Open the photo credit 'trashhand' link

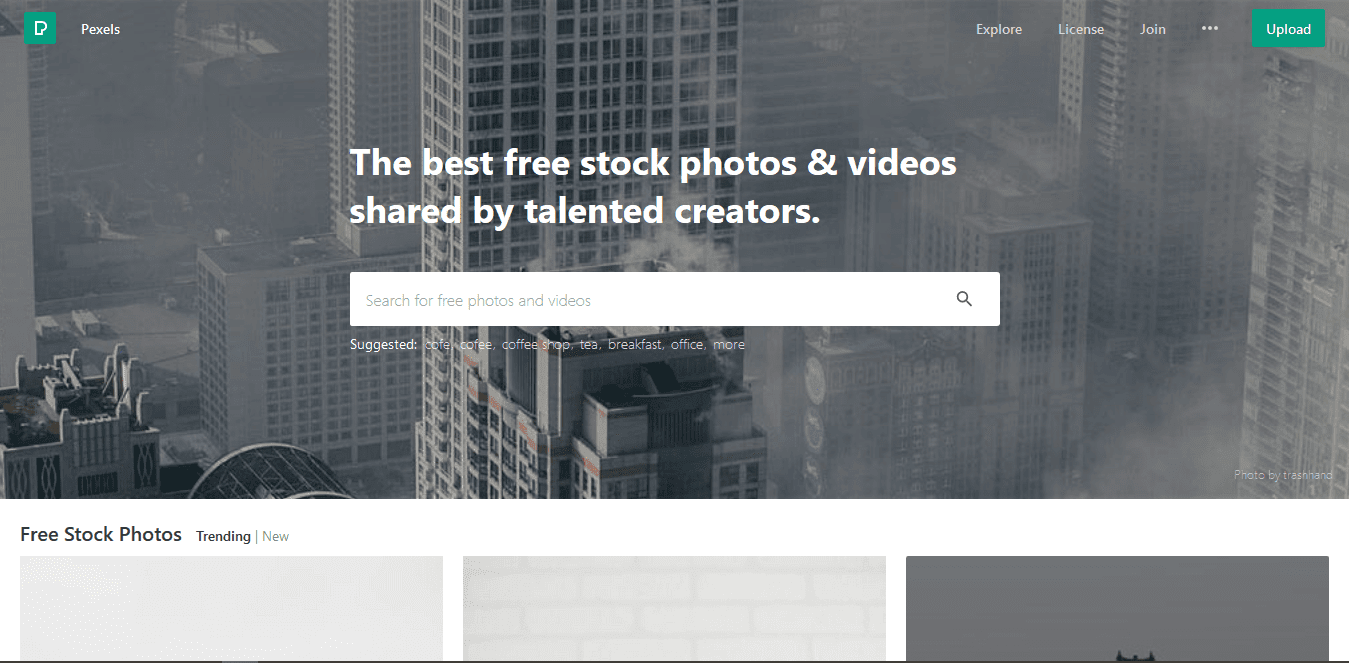click(x=1307, y=475)
